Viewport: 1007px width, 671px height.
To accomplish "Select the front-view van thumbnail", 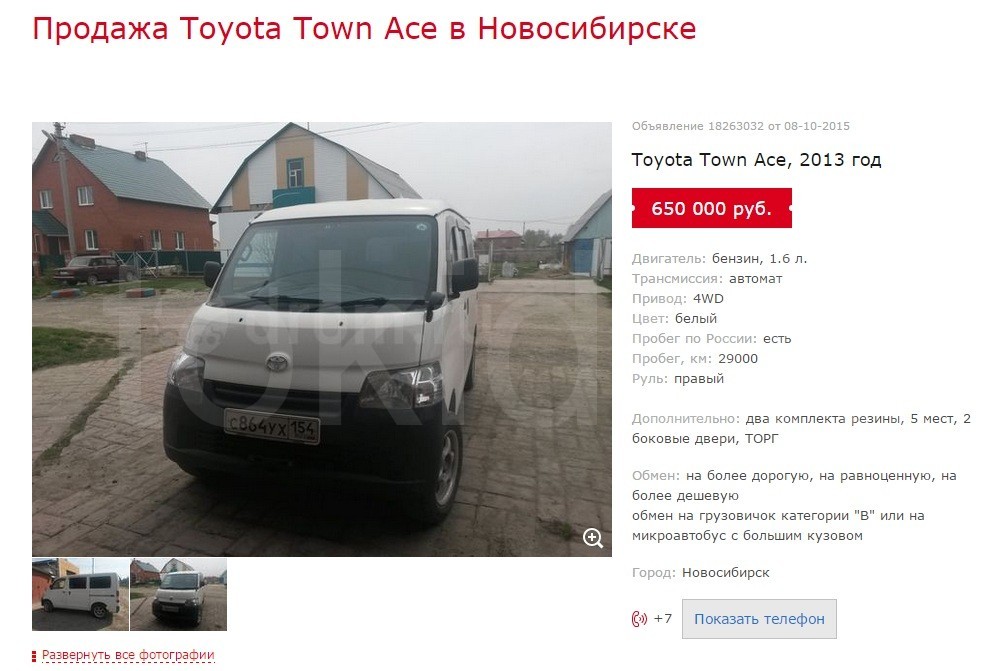I will click(179, 595).
